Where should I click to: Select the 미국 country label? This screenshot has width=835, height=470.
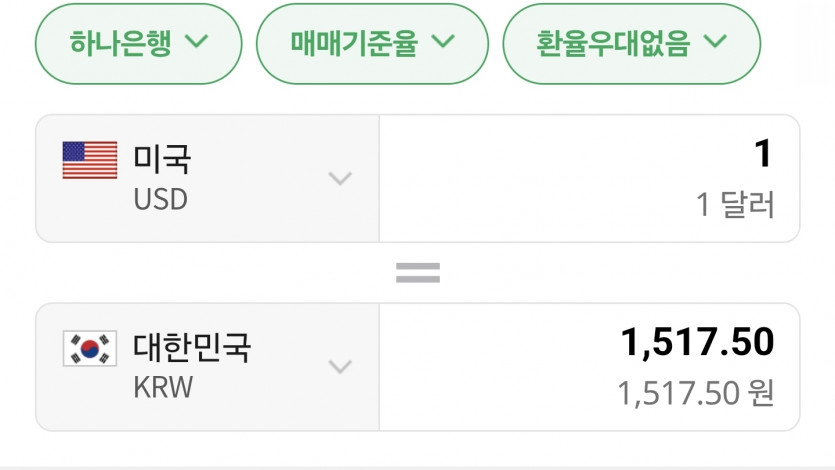[x=162, y=158]
